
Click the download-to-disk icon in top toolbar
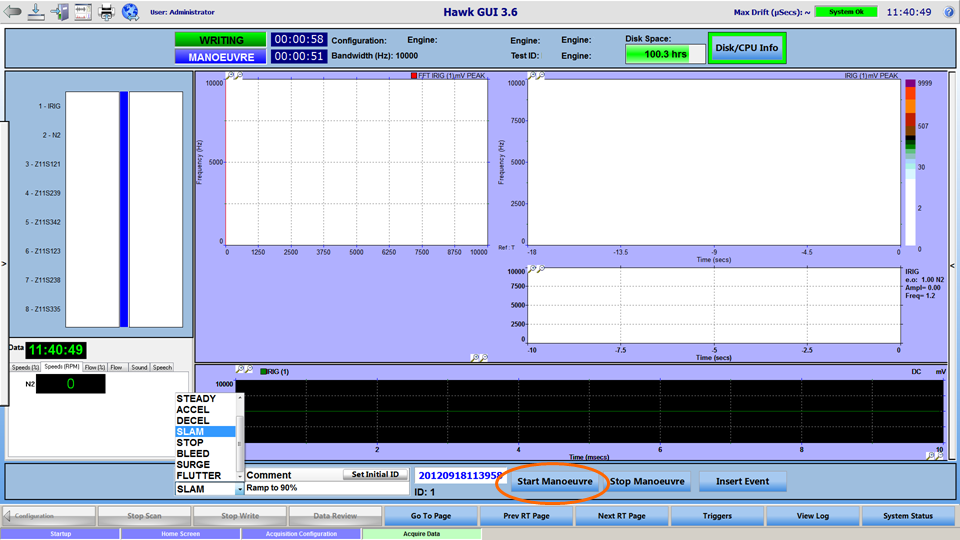tap(37, 12)
